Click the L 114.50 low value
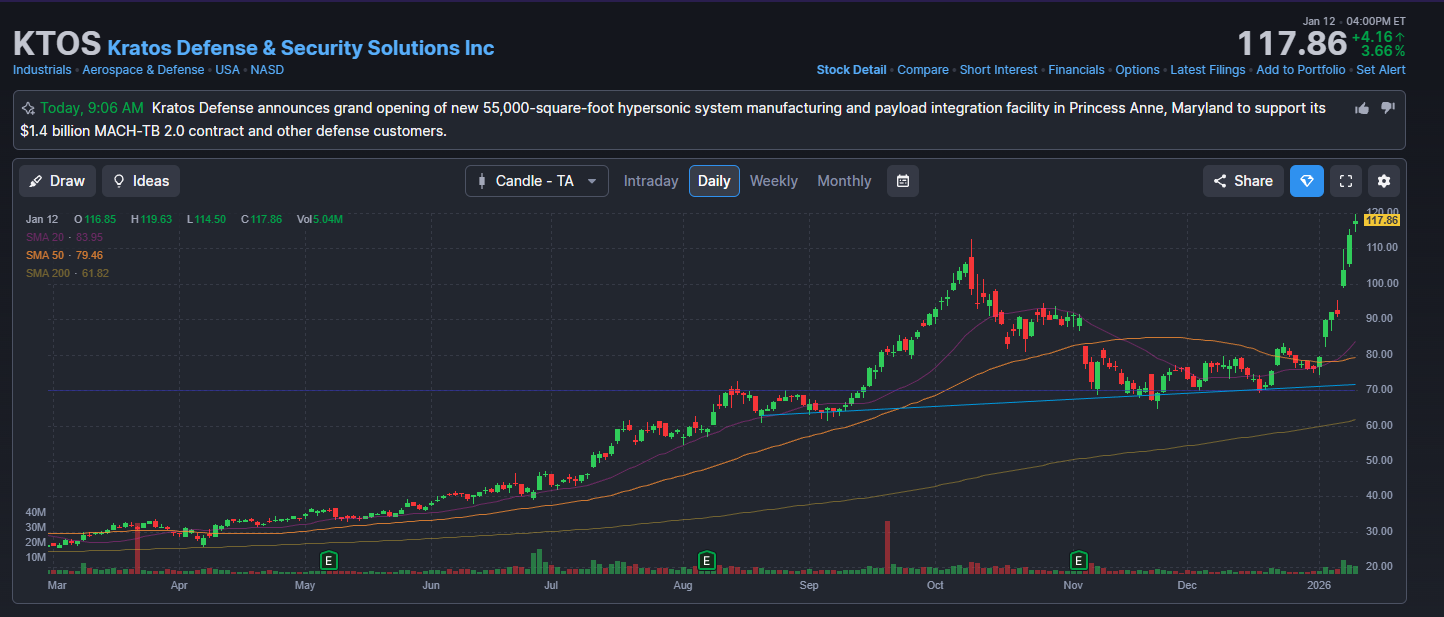 pos(206,219)
